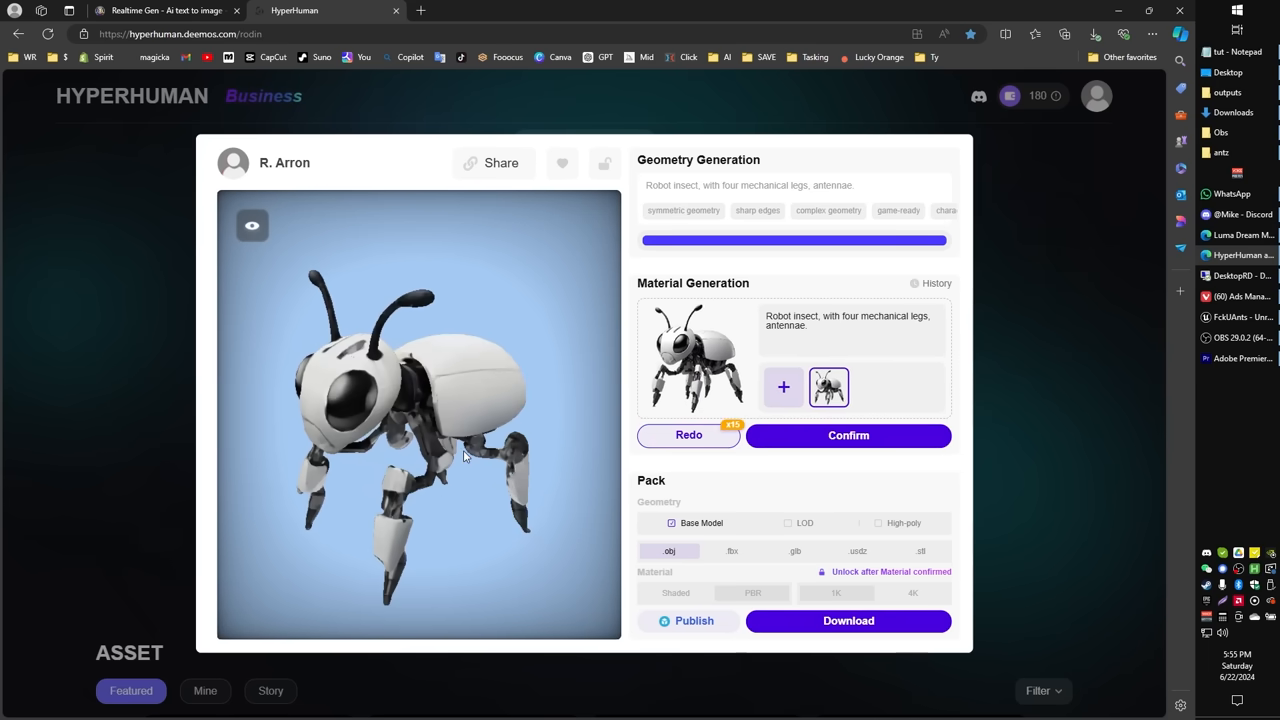1280x720 pixels.
Task: Expand the Filter dropdown
Action: point(1043,691)
